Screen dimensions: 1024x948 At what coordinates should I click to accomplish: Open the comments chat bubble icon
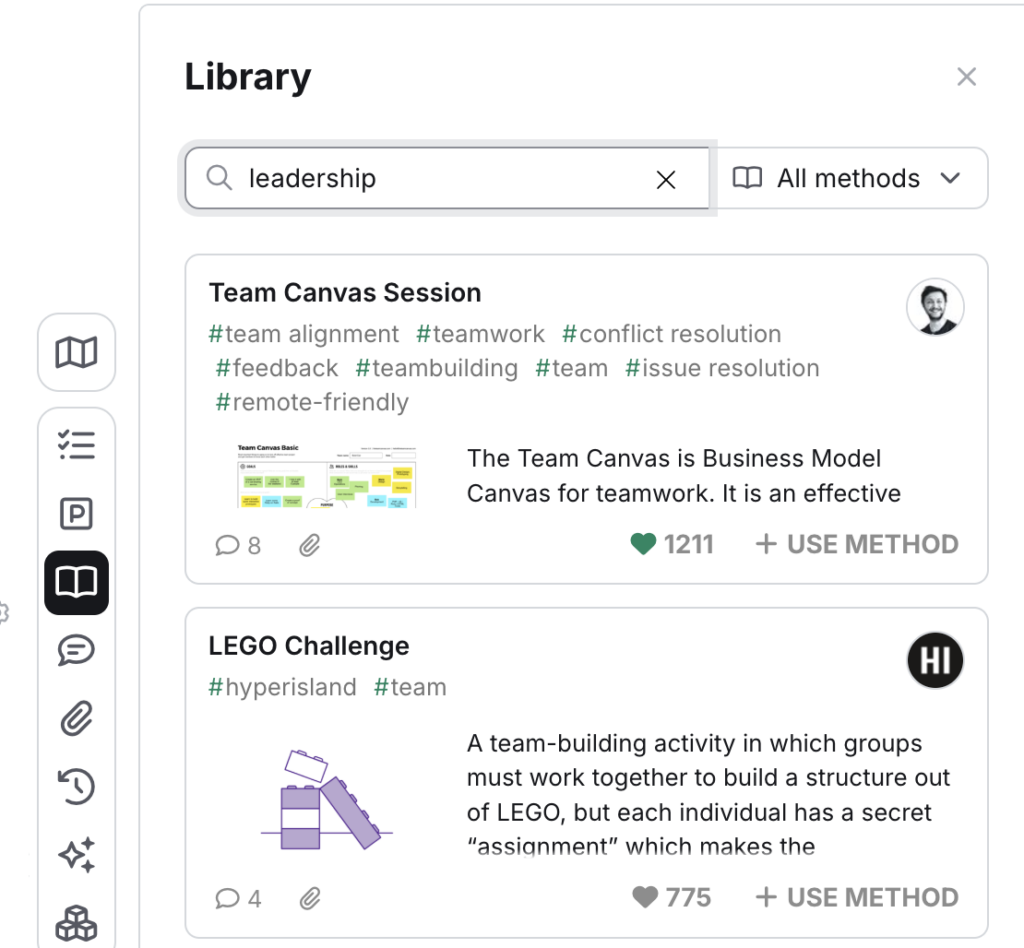tap(76, 650)
